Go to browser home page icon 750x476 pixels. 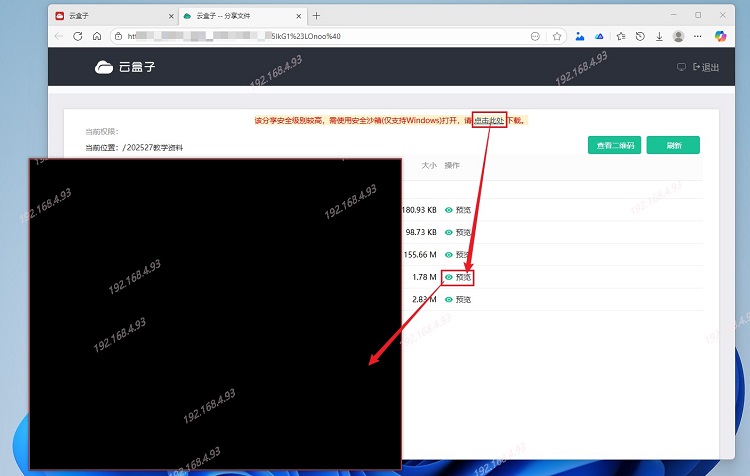[97, 36]
